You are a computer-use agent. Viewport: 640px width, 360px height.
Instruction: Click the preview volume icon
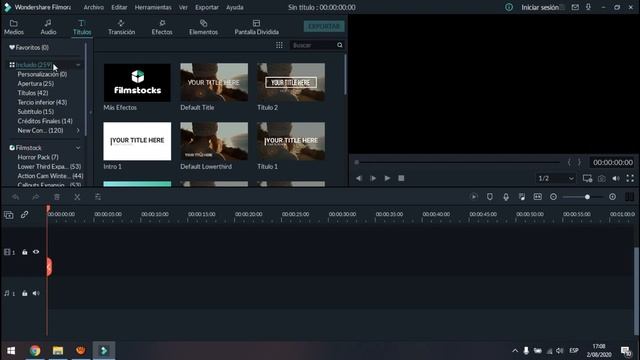tap(616, 178)
